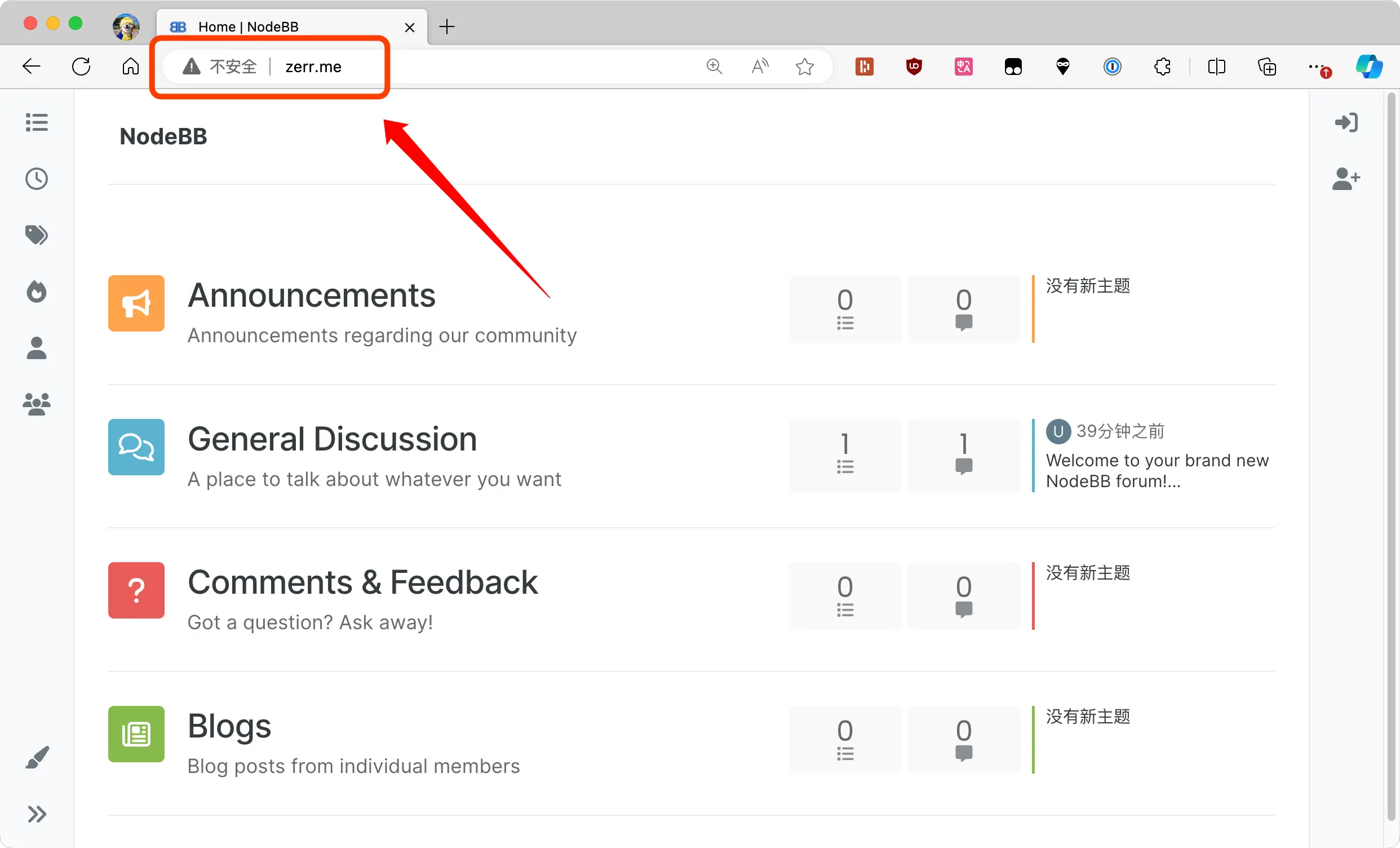
Task: Open Categories list icon in left sidebar
Action: pyautogui.click(x=37, y=122)
